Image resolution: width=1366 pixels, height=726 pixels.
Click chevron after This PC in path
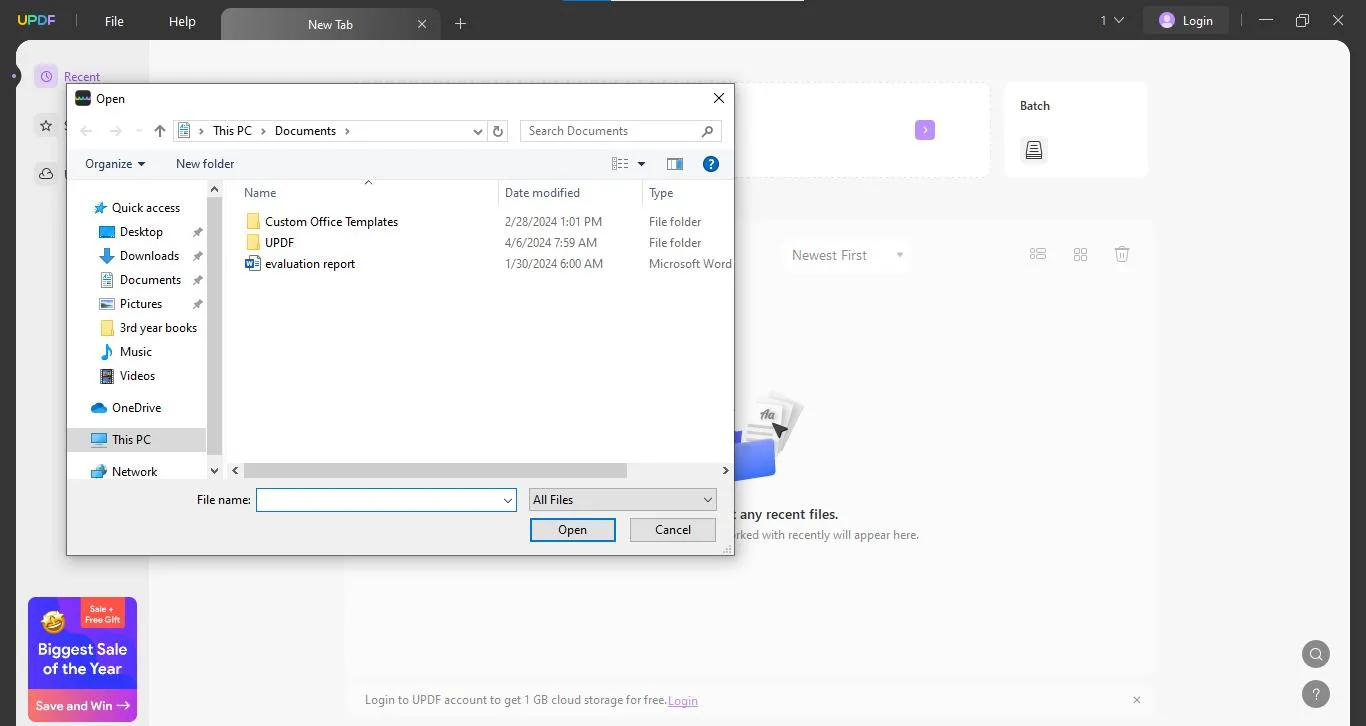tap(263, 131)
